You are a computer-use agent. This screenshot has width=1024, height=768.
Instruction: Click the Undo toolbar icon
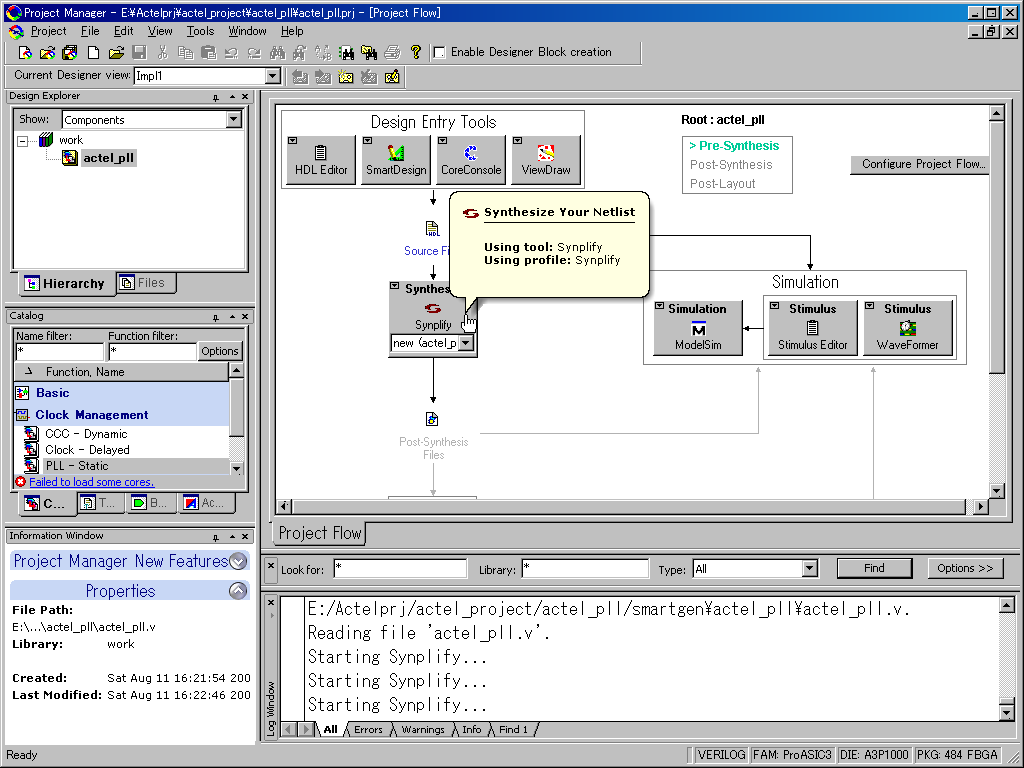[231, 52]
